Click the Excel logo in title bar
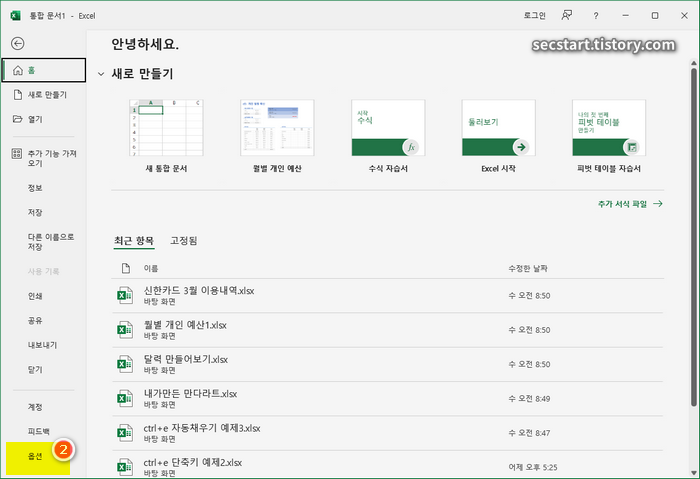 click(16, 16)
